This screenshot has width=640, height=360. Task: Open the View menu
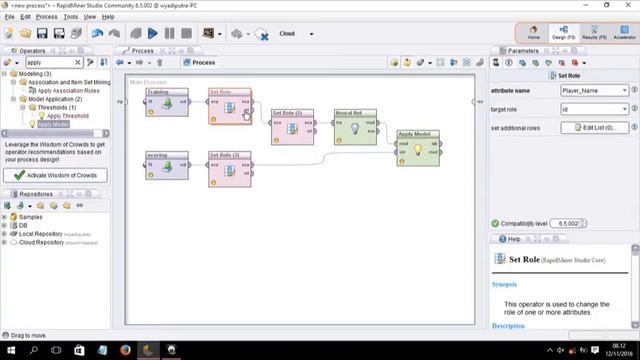pyautogui.click(x=90, y=17)
